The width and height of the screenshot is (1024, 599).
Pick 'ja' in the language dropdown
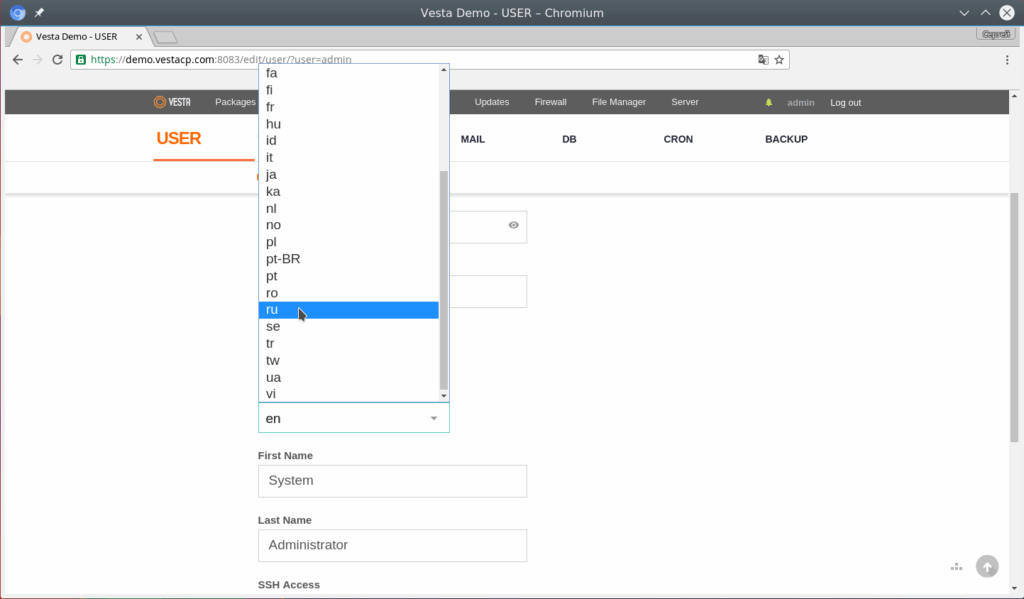pos(349,174)
